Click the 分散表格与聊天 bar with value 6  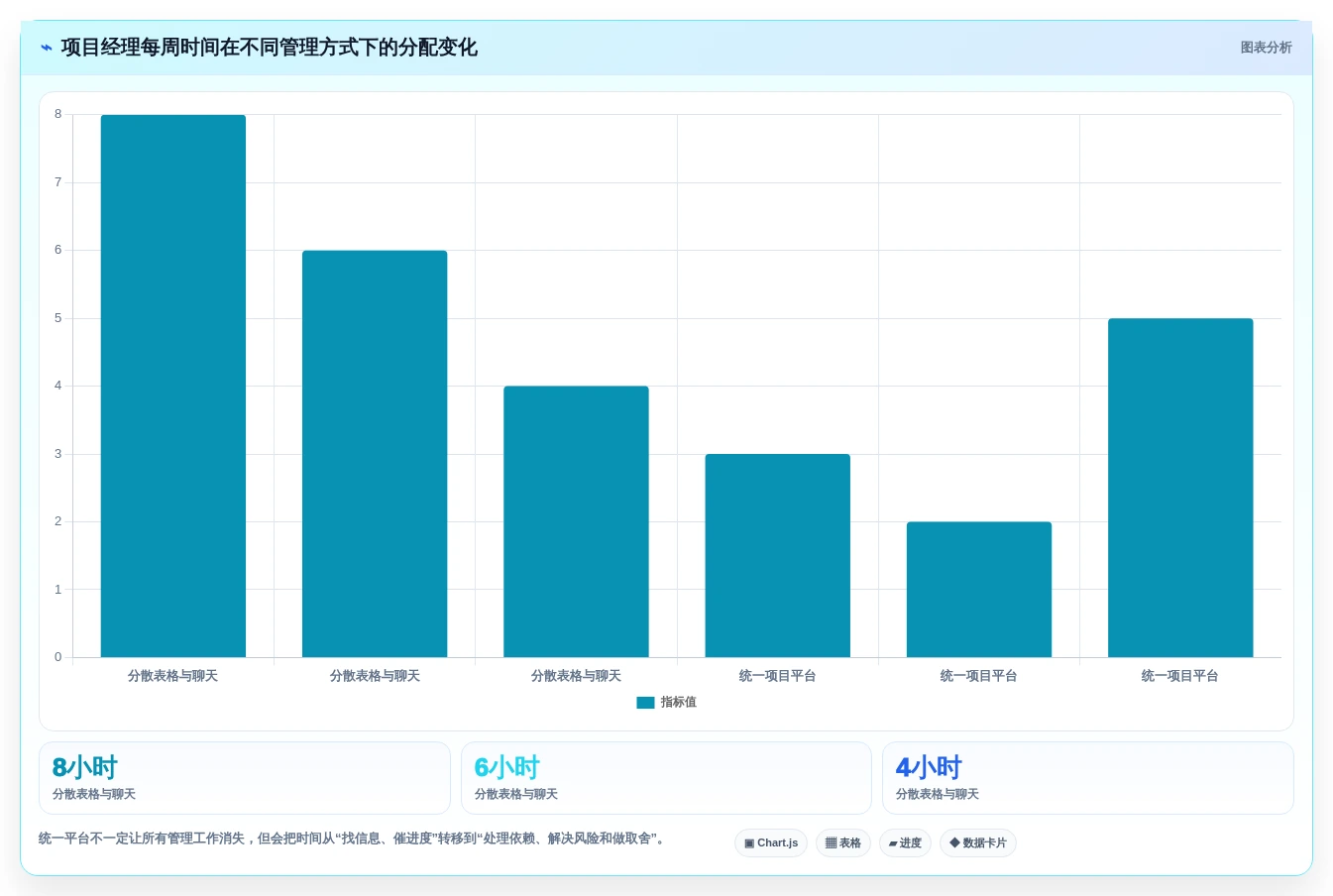point(375,454)
